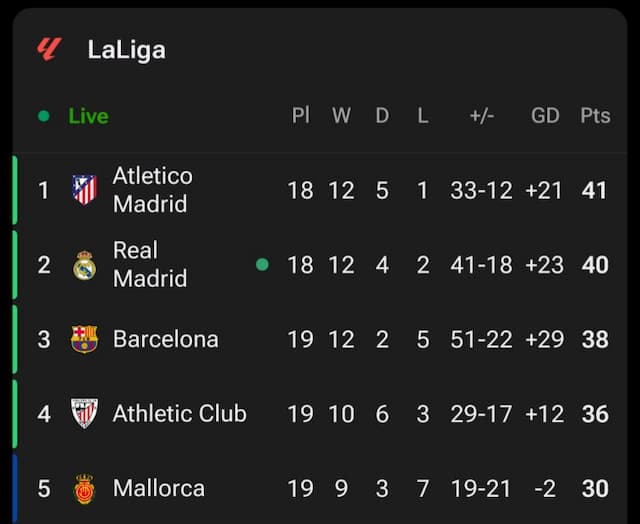
Task: Open the Mallorca team name
Action: (x=159, y=488)
